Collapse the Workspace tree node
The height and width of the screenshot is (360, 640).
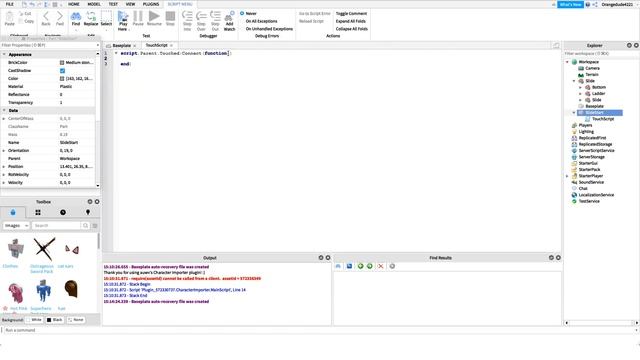pos(567,62)
